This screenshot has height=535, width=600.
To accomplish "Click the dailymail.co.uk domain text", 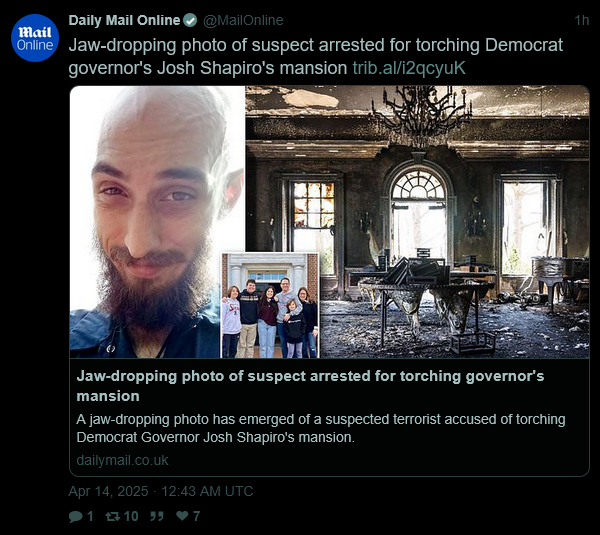I will (122, 460).
